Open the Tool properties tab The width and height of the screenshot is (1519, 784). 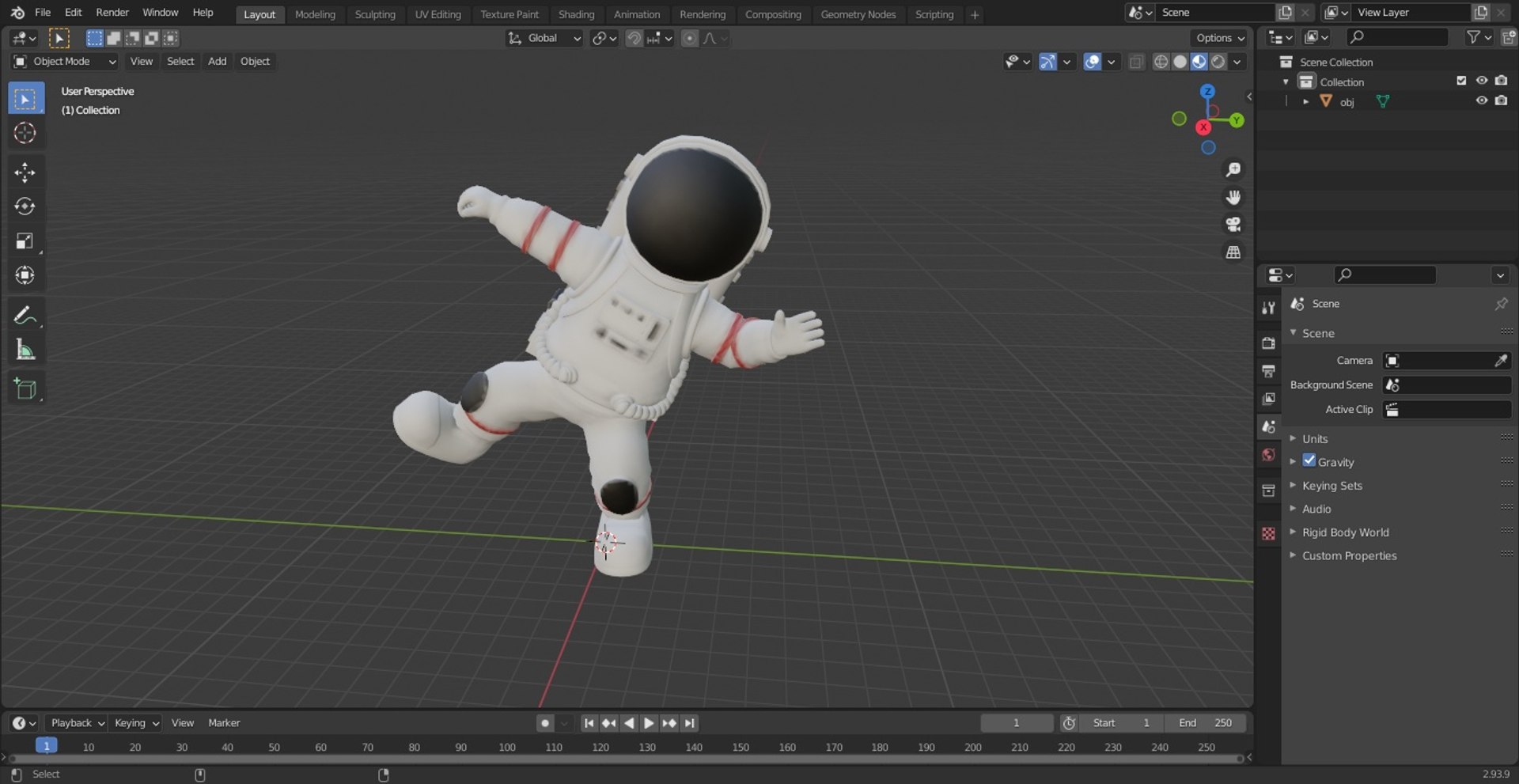coord(1268,308)
